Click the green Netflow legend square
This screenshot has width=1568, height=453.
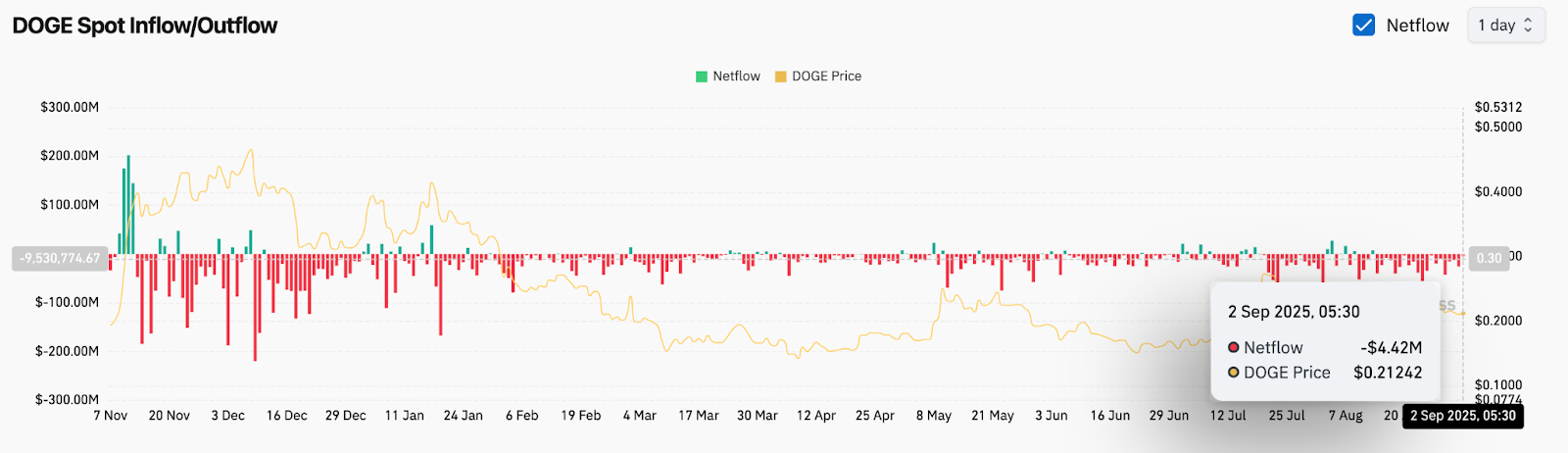[x=702, y=76]
